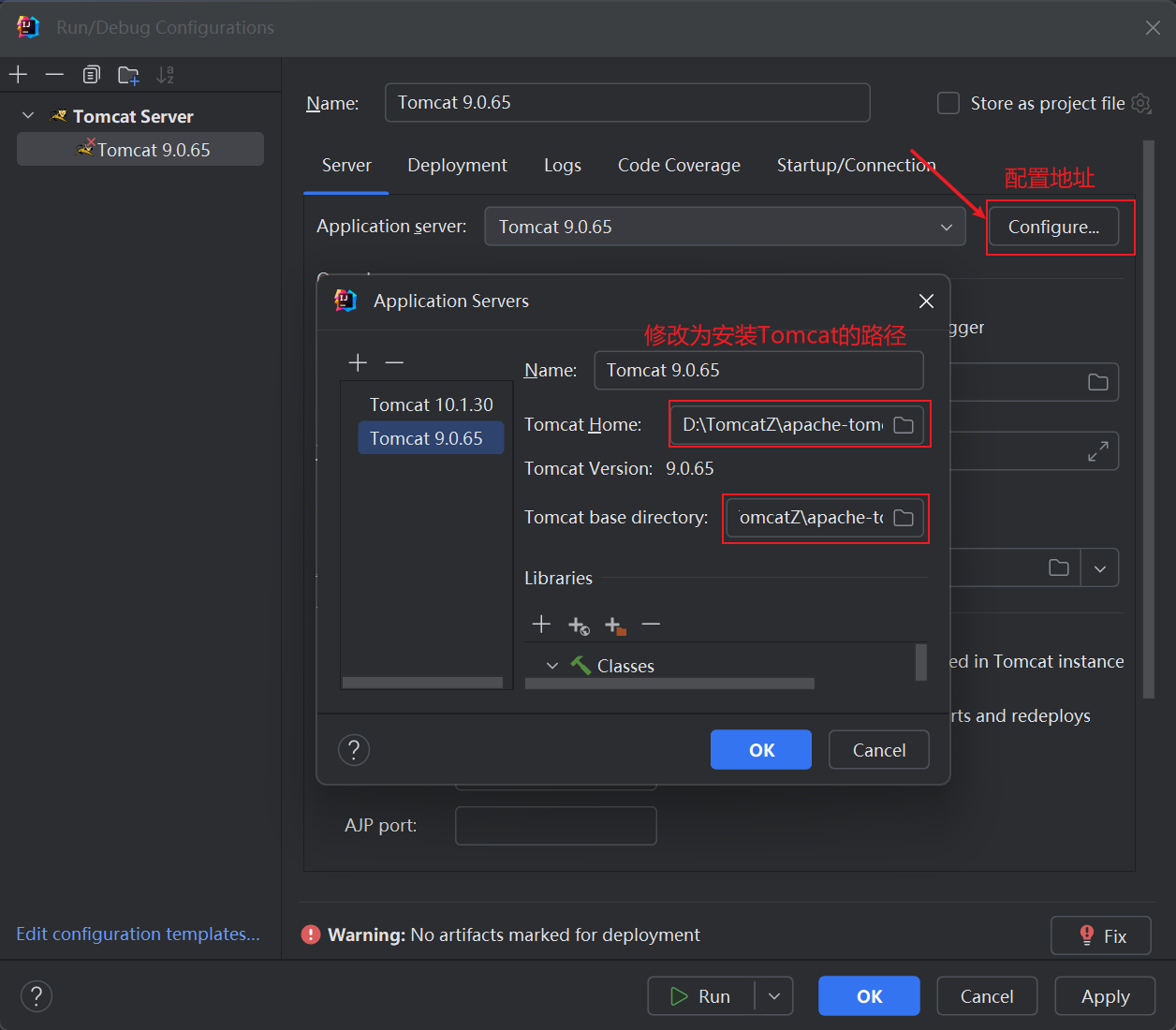Screen dimensions: 1176x1030
Task: Click the upper browse folder icon behind the dialog
Action: pyautogui.click(x=1098, y=382)
